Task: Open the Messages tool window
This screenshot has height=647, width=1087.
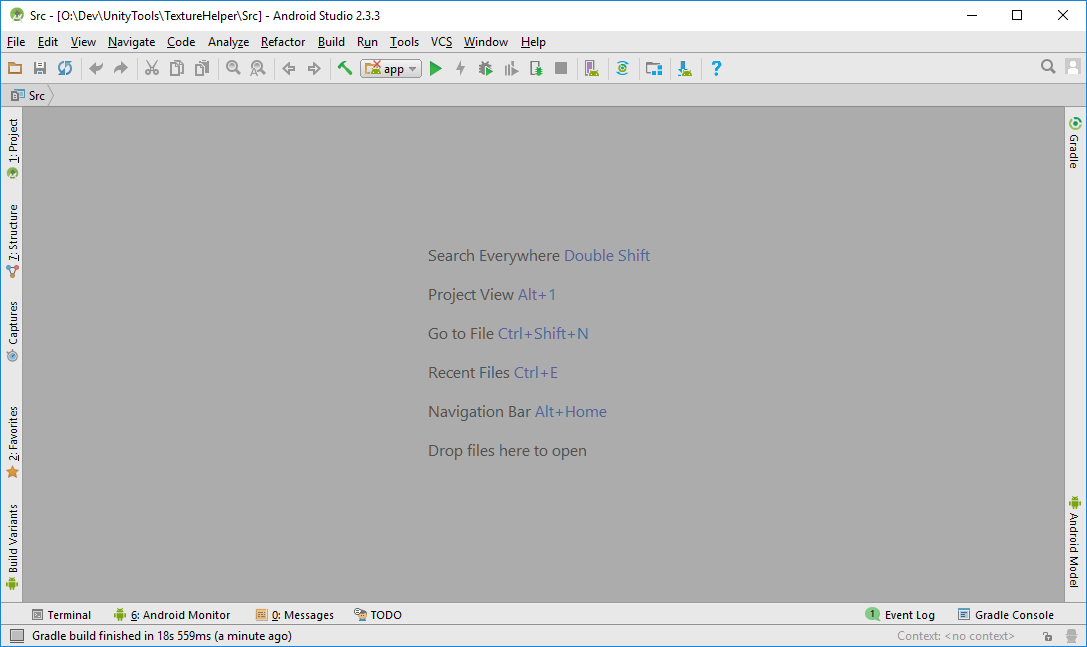Action: (x=295, y=614)
